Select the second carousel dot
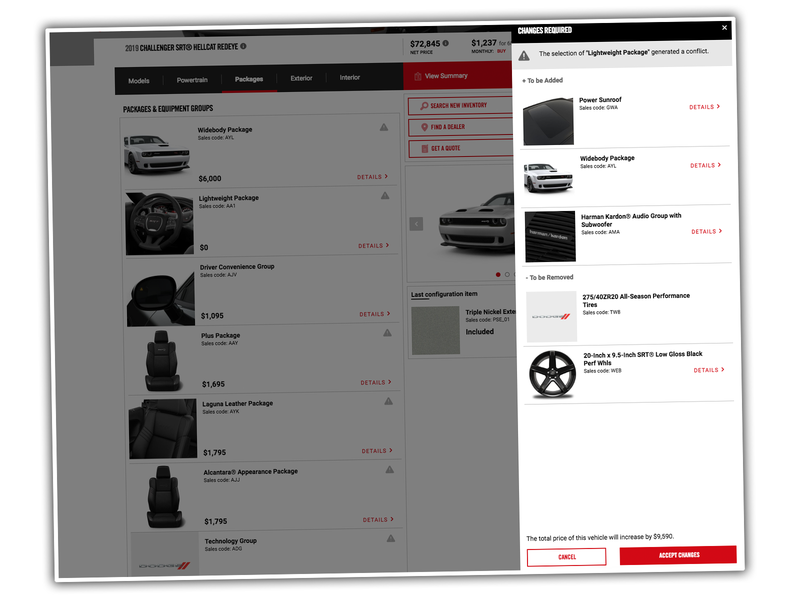Viewport: 800px width, 600px height. pos(507,274)
